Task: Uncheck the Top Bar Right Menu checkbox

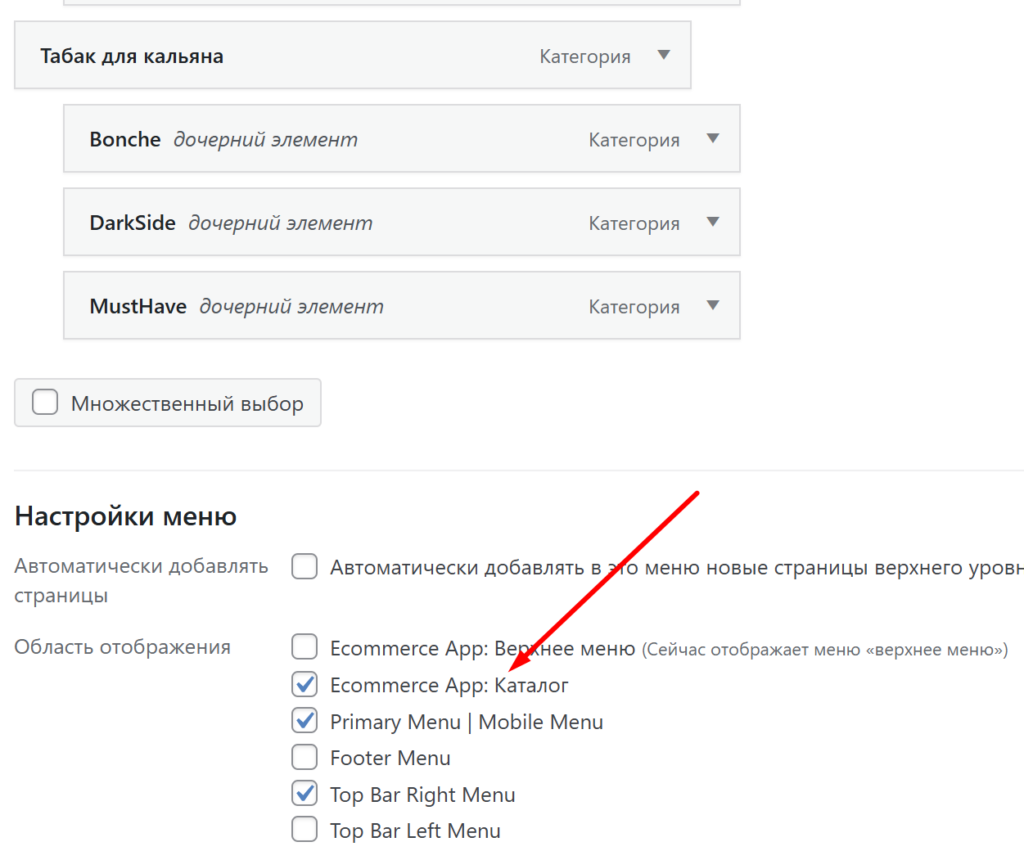Action: click(x=305, y=794)
